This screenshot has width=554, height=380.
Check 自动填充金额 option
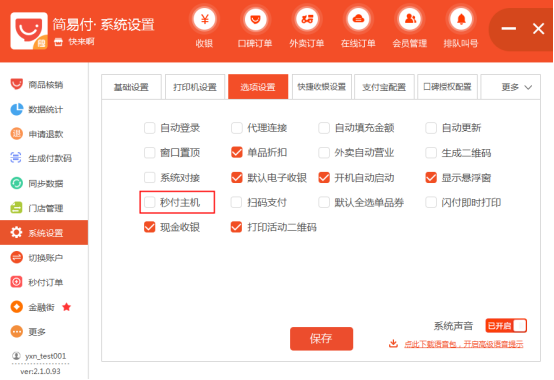[324, 128]
